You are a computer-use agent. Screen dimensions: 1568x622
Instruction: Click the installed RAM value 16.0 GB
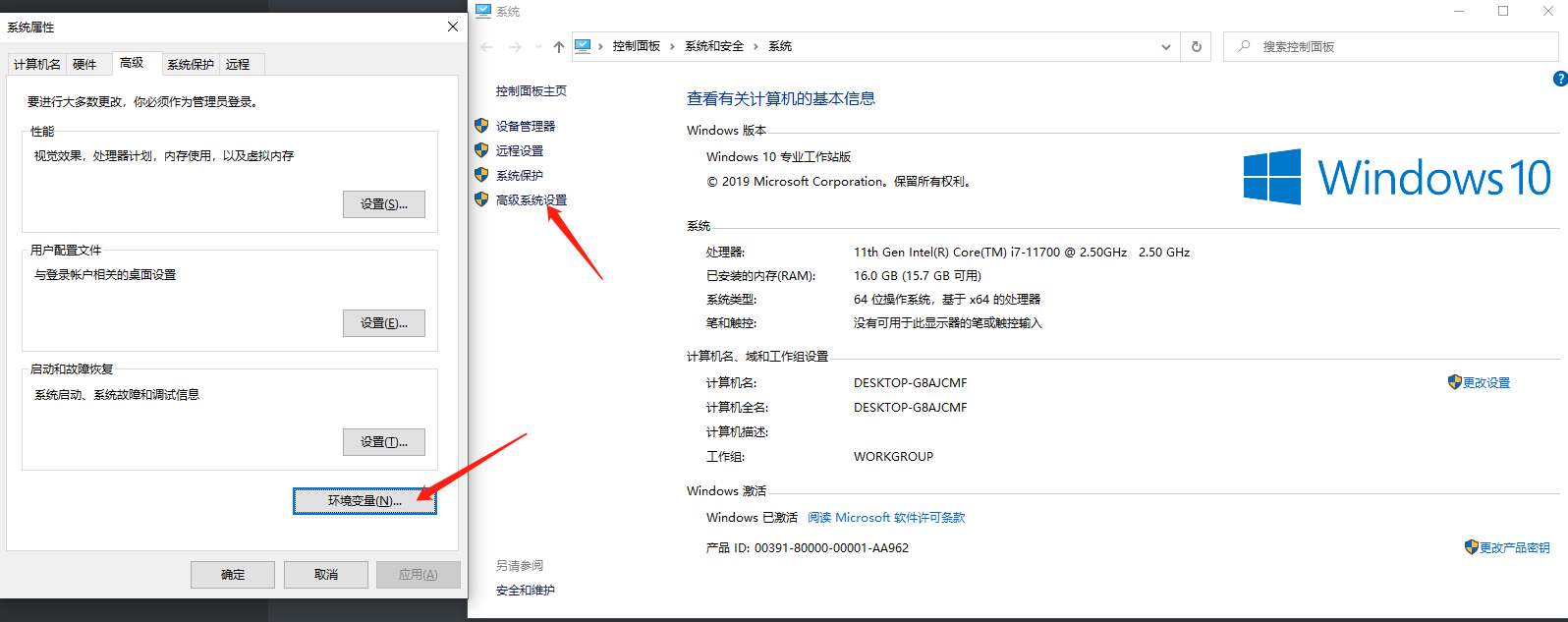point(918,275)
